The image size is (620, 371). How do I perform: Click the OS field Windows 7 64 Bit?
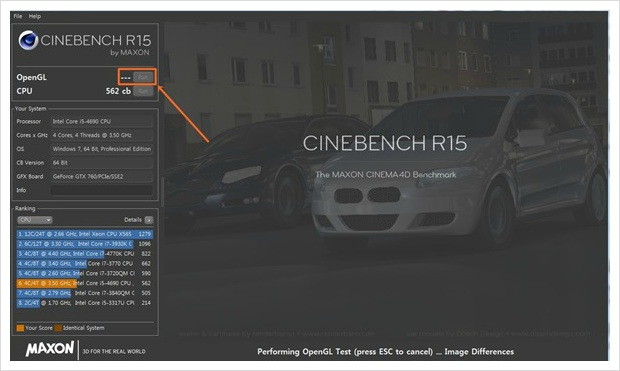pyautogui.click(x=102, y=149)
